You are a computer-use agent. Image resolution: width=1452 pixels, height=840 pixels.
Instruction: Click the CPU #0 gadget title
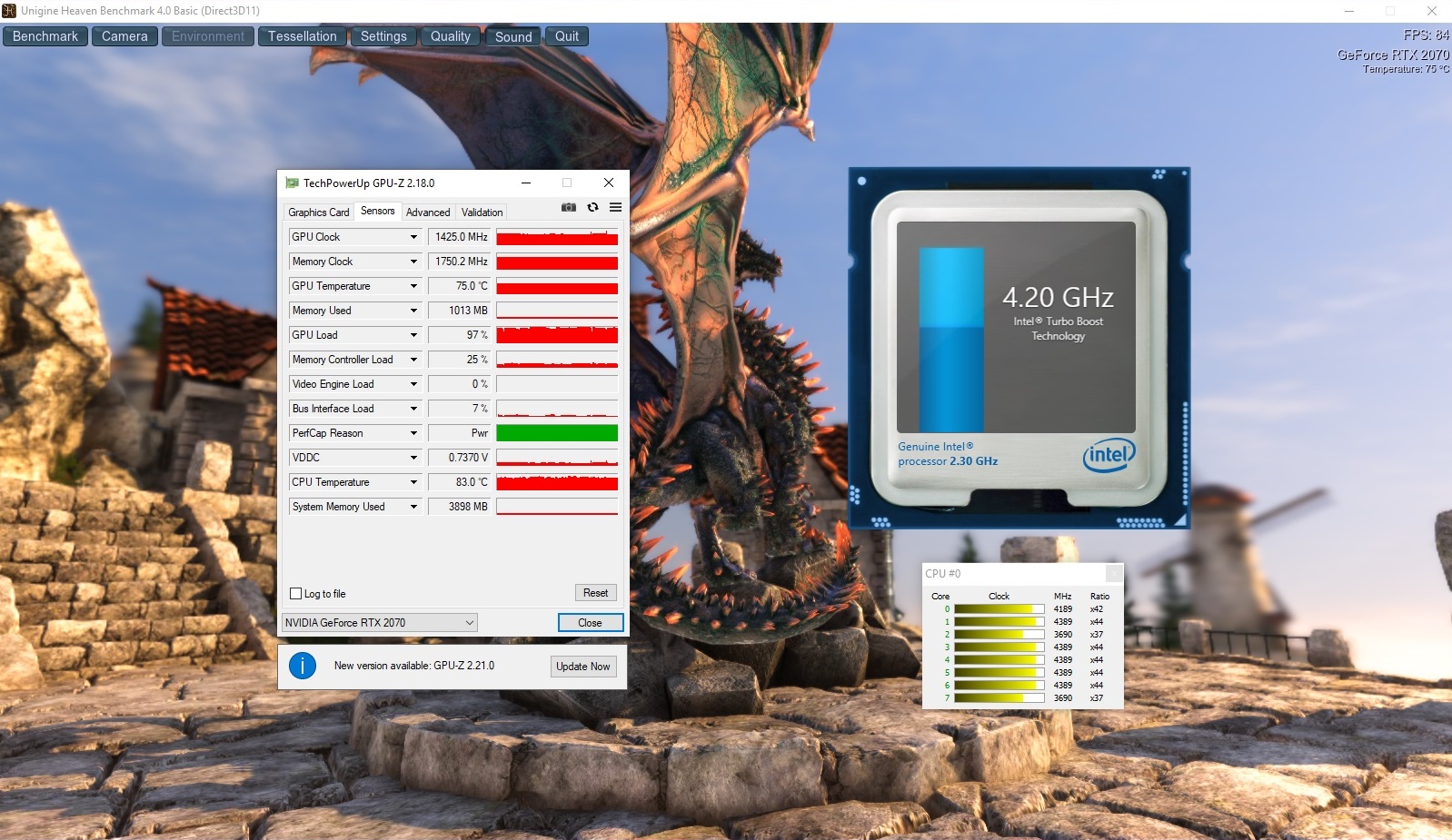click(x=942, y=574)
